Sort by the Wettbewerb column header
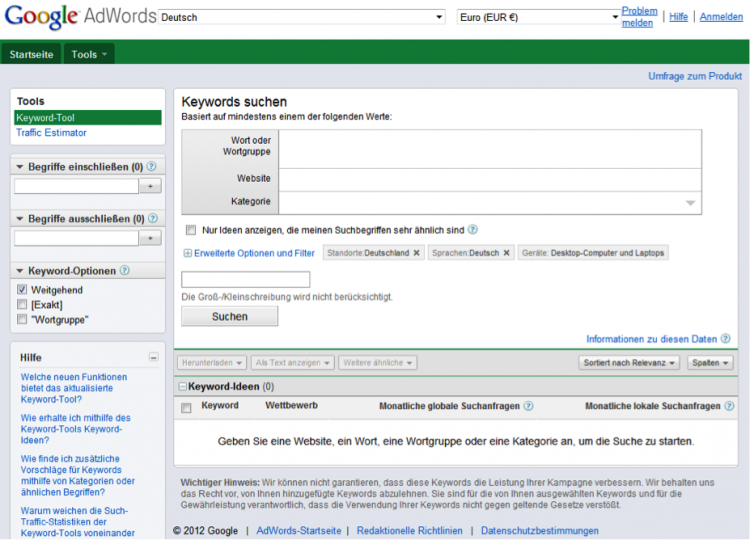 coord(291,405)
